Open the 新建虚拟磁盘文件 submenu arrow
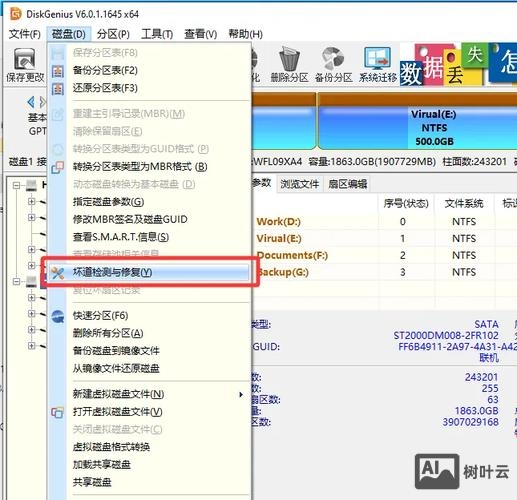Screen dimensions: 517x500 241,395
